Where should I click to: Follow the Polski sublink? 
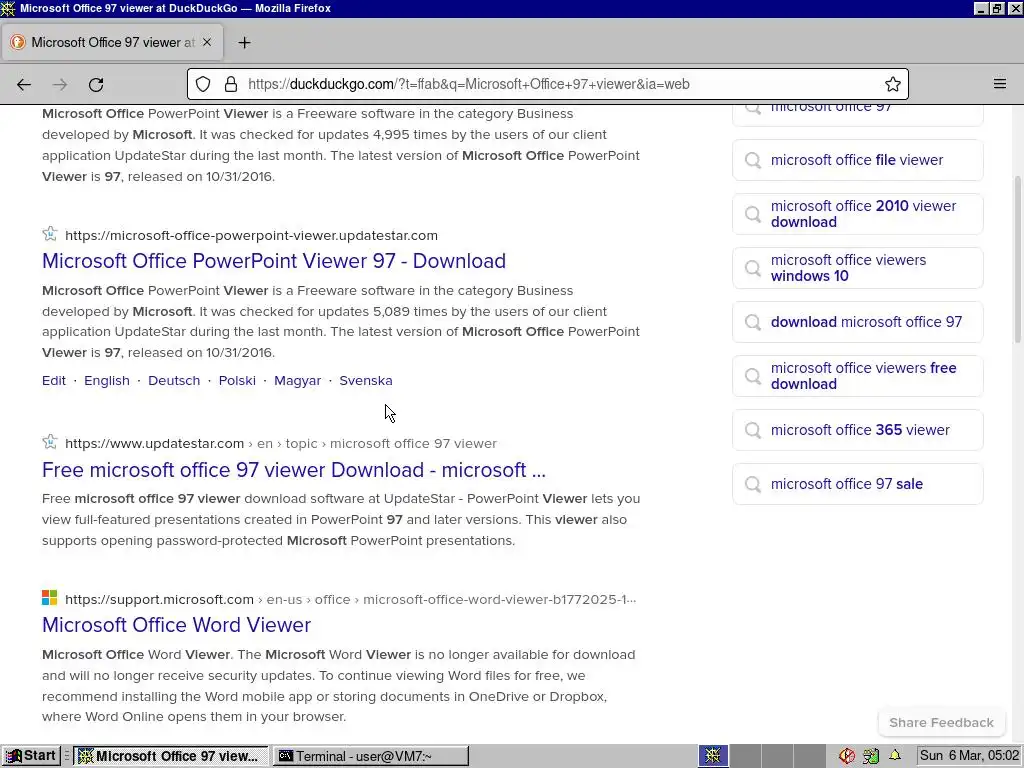coord(237,381)
